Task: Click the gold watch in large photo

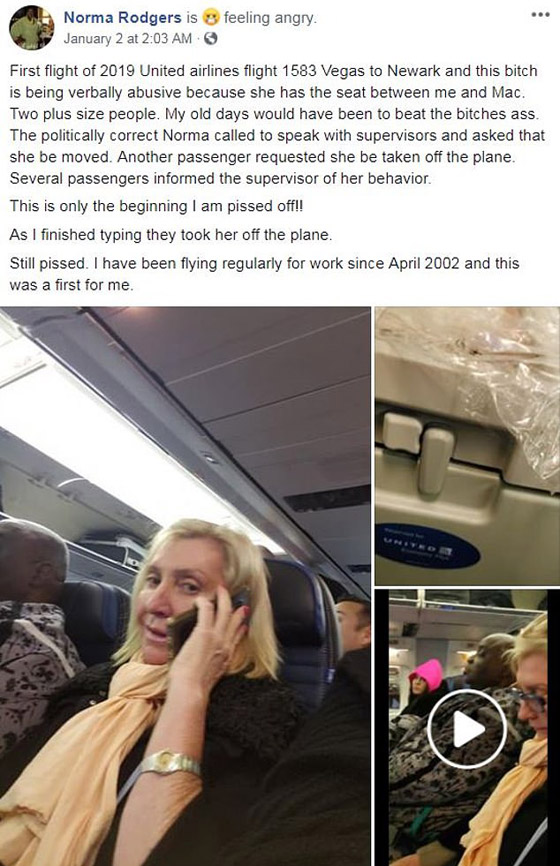Action: pos(170,763)
